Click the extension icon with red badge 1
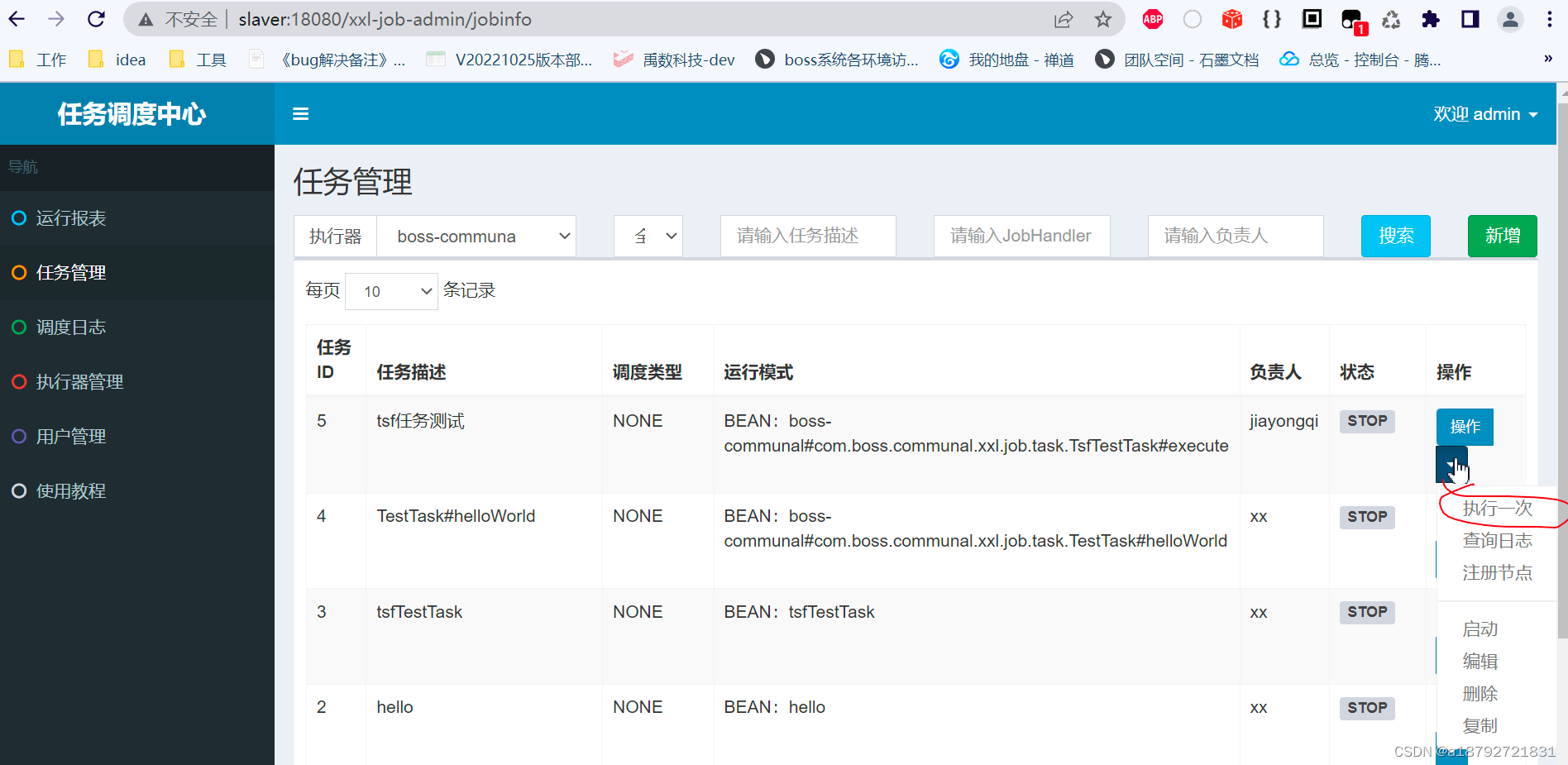This screenshot has width=1568, height=765. point(1353,21)
